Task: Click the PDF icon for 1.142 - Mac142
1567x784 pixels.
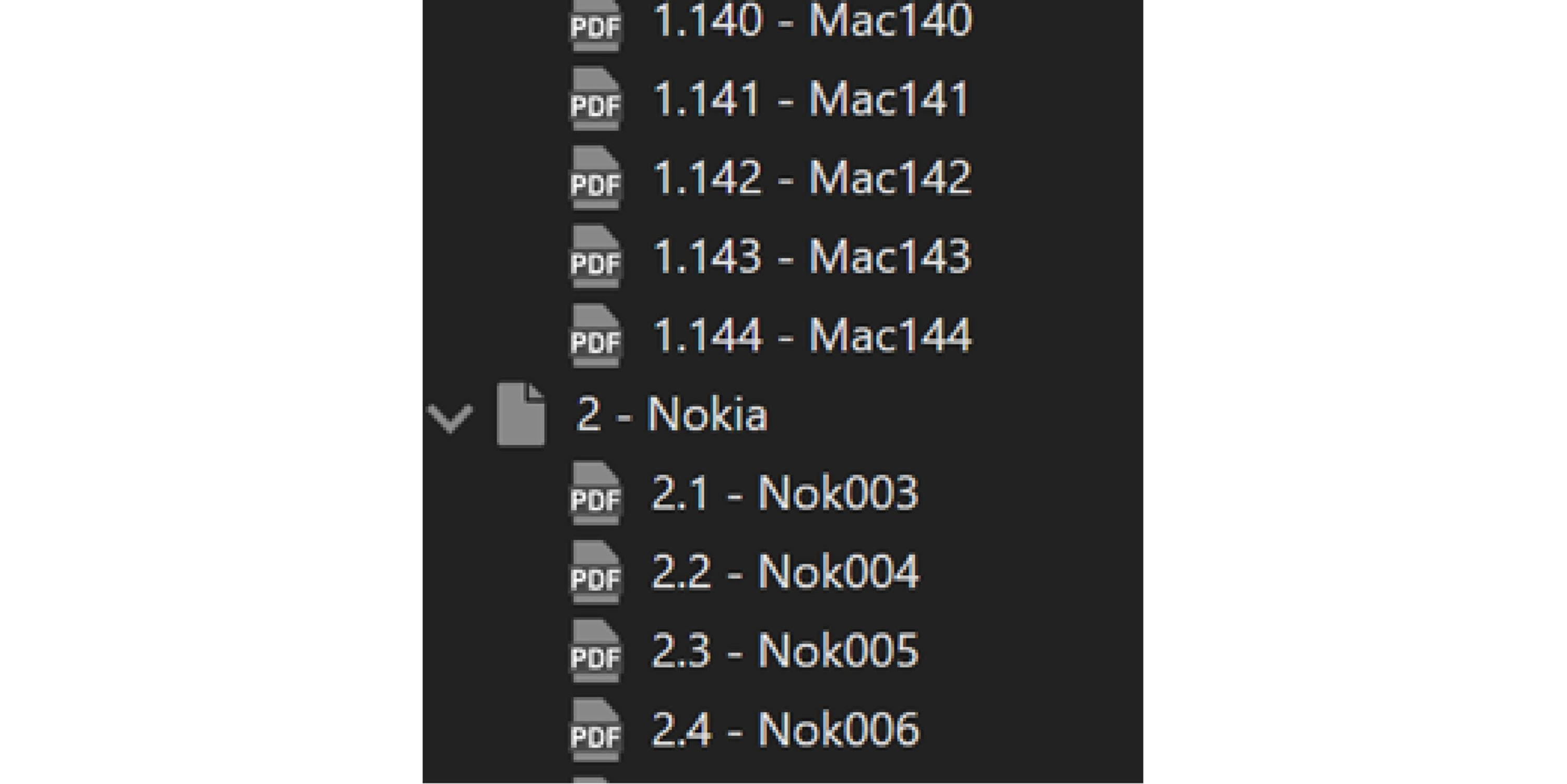Action: coord(595,177)
